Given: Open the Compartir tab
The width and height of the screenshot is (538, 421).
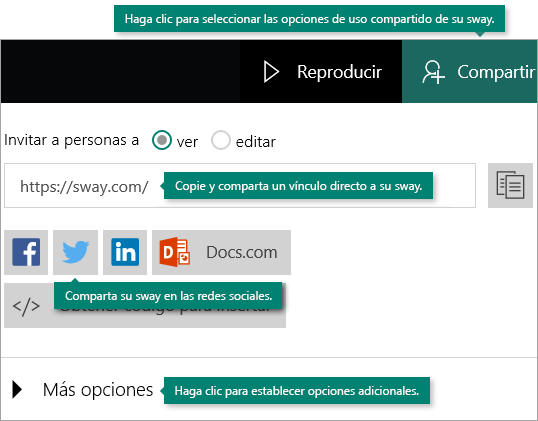Looking at the screenshot, I should click(470, 71).
